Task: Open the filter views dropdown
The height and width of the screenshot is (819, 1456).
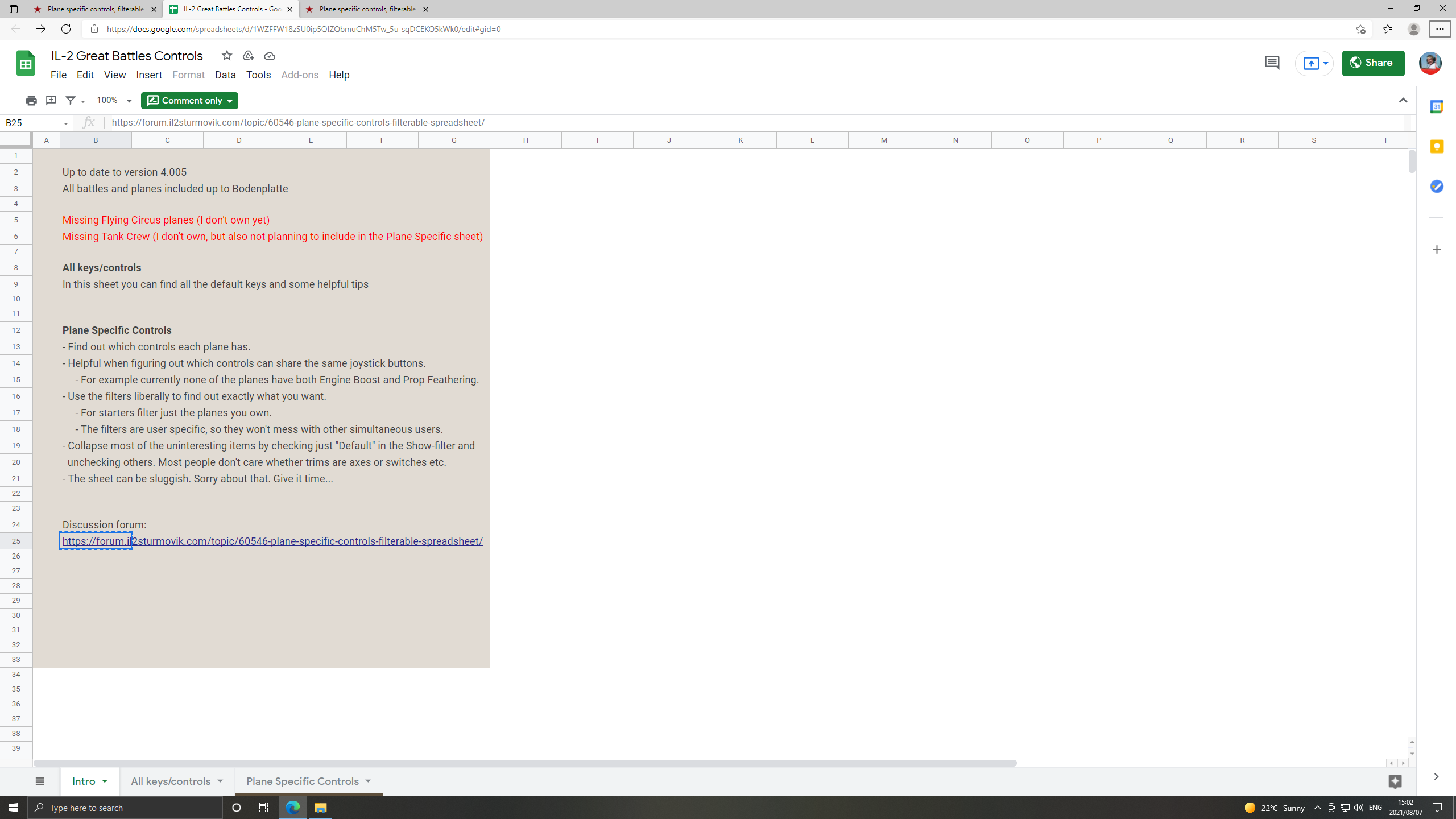Action: pyautogui.click(x=75, y=101)
